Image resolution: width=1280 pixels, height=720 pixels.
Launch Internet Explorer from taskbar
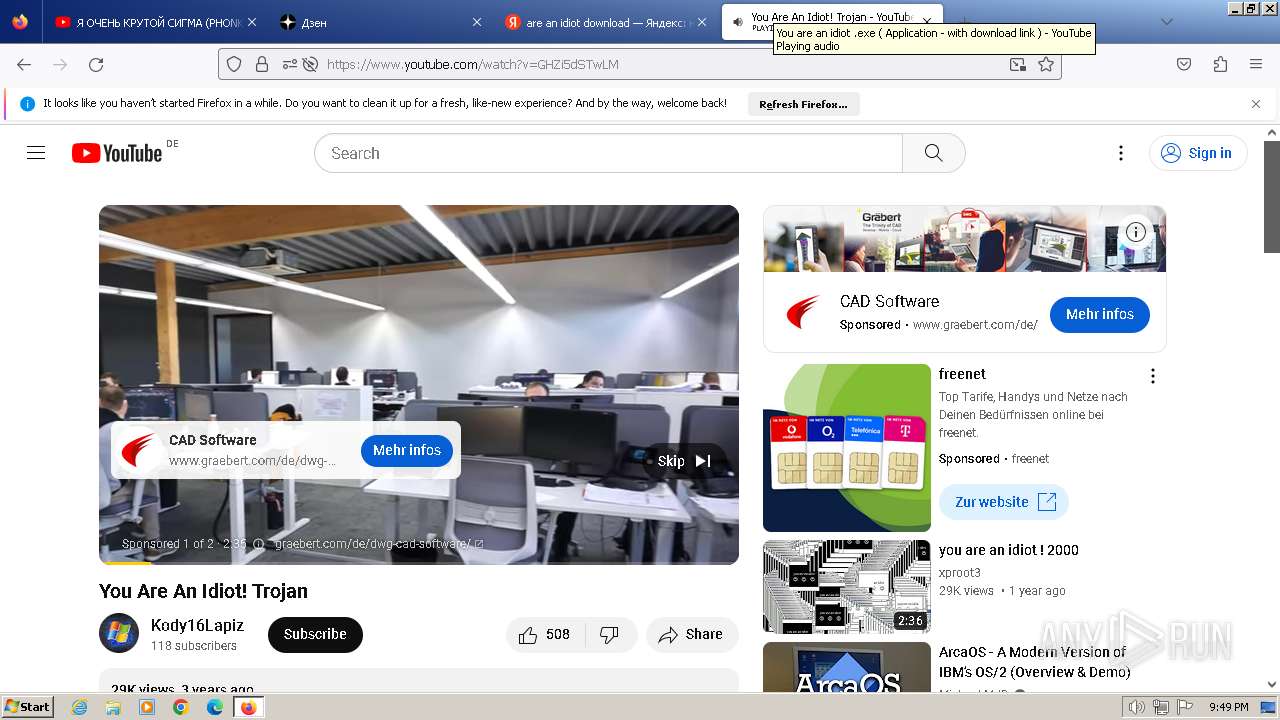pos(80,707)
